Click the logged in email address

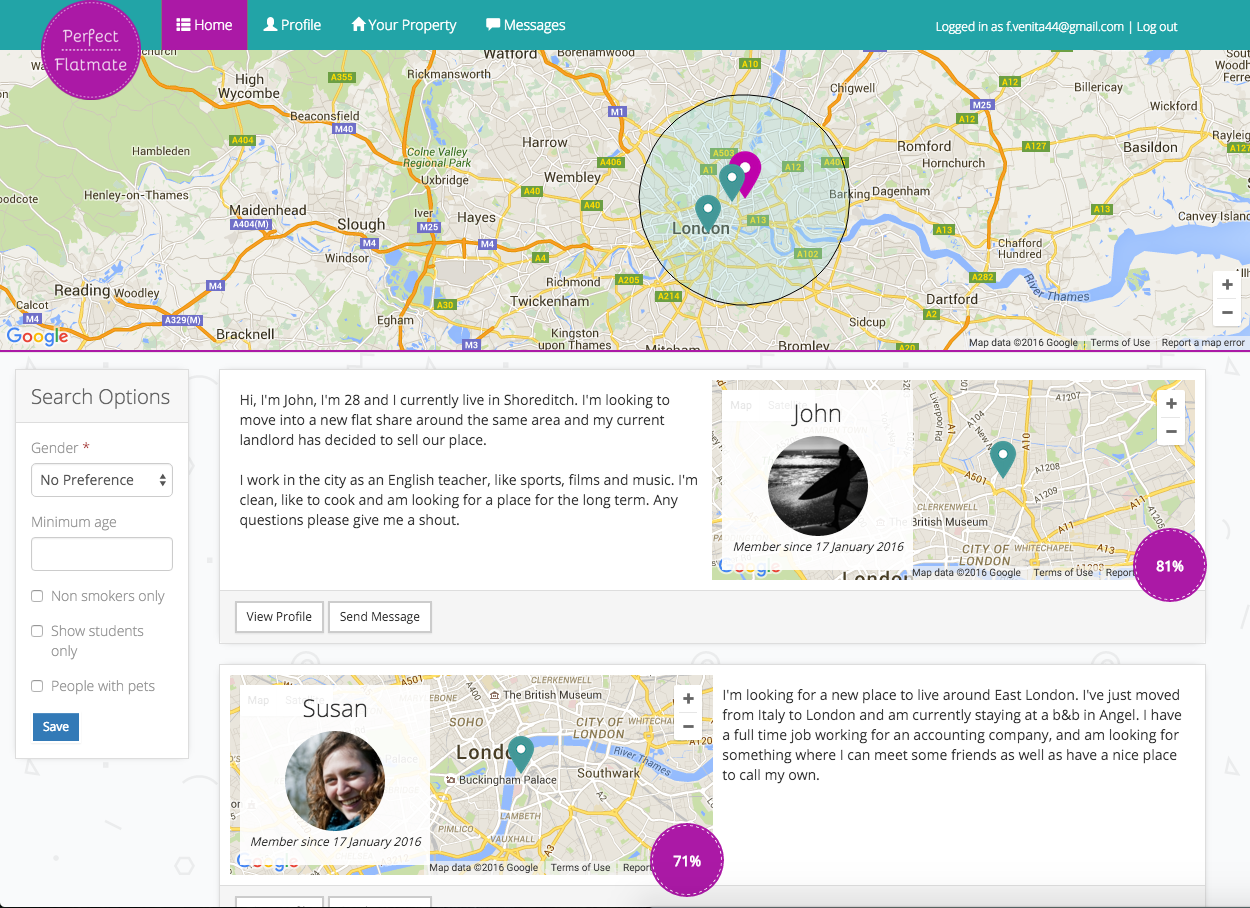coord(1065,27)
